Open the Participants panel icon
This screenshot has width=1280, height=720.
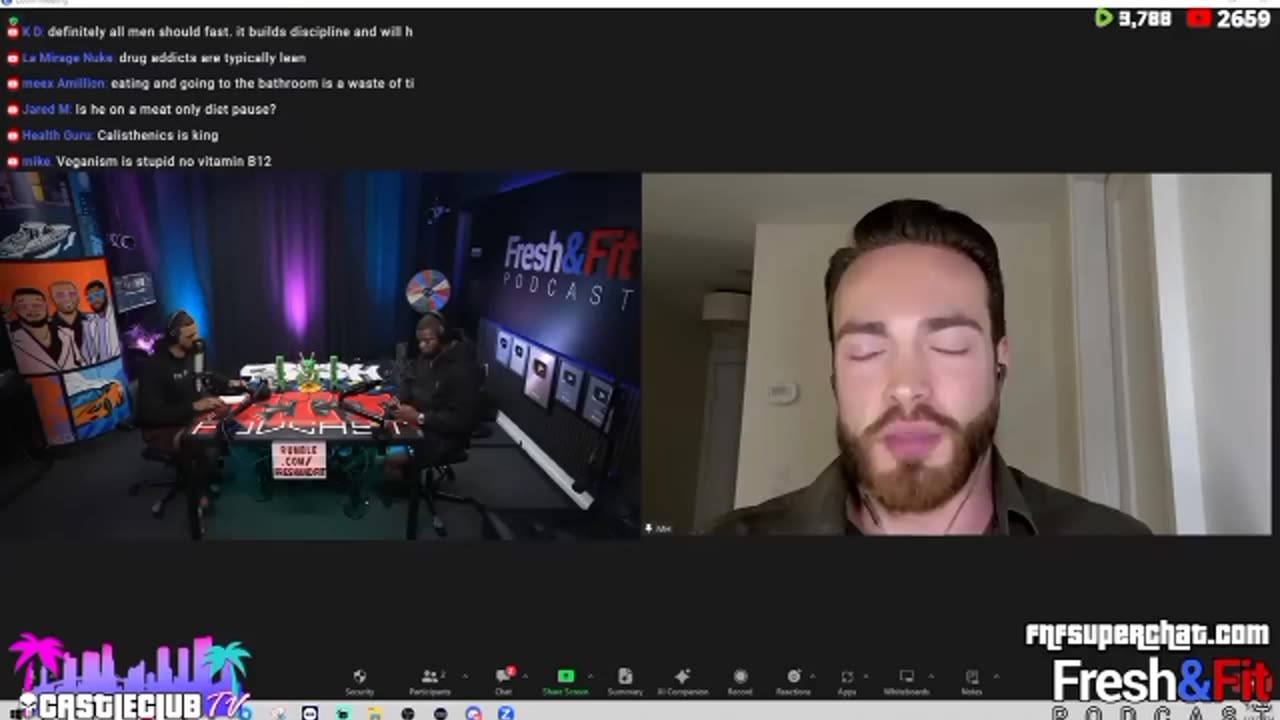(431, 677)
